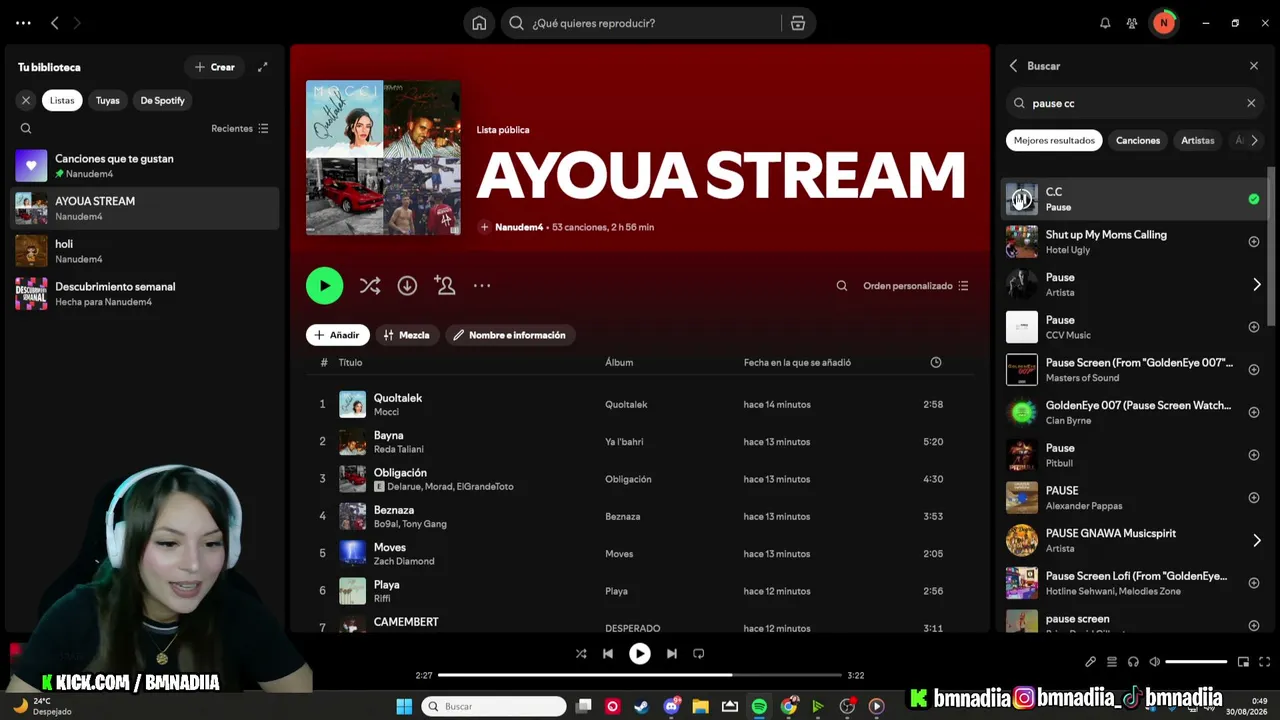Screen dimensions: 1280x720
Task: Expand the Pause artist result chevron
Action: coord(1257,285)
